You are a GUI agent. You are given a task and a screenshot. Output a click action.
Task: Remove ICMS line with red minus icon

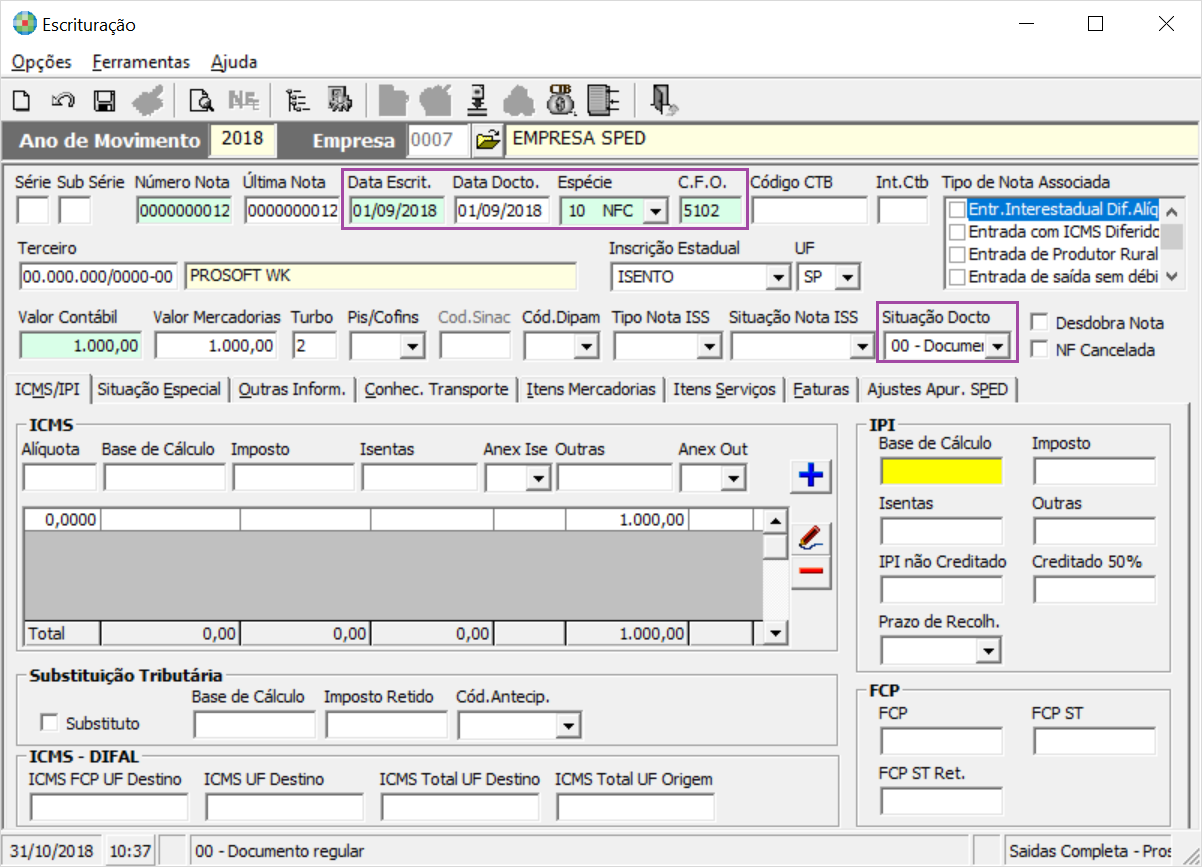tap(811, 571)
